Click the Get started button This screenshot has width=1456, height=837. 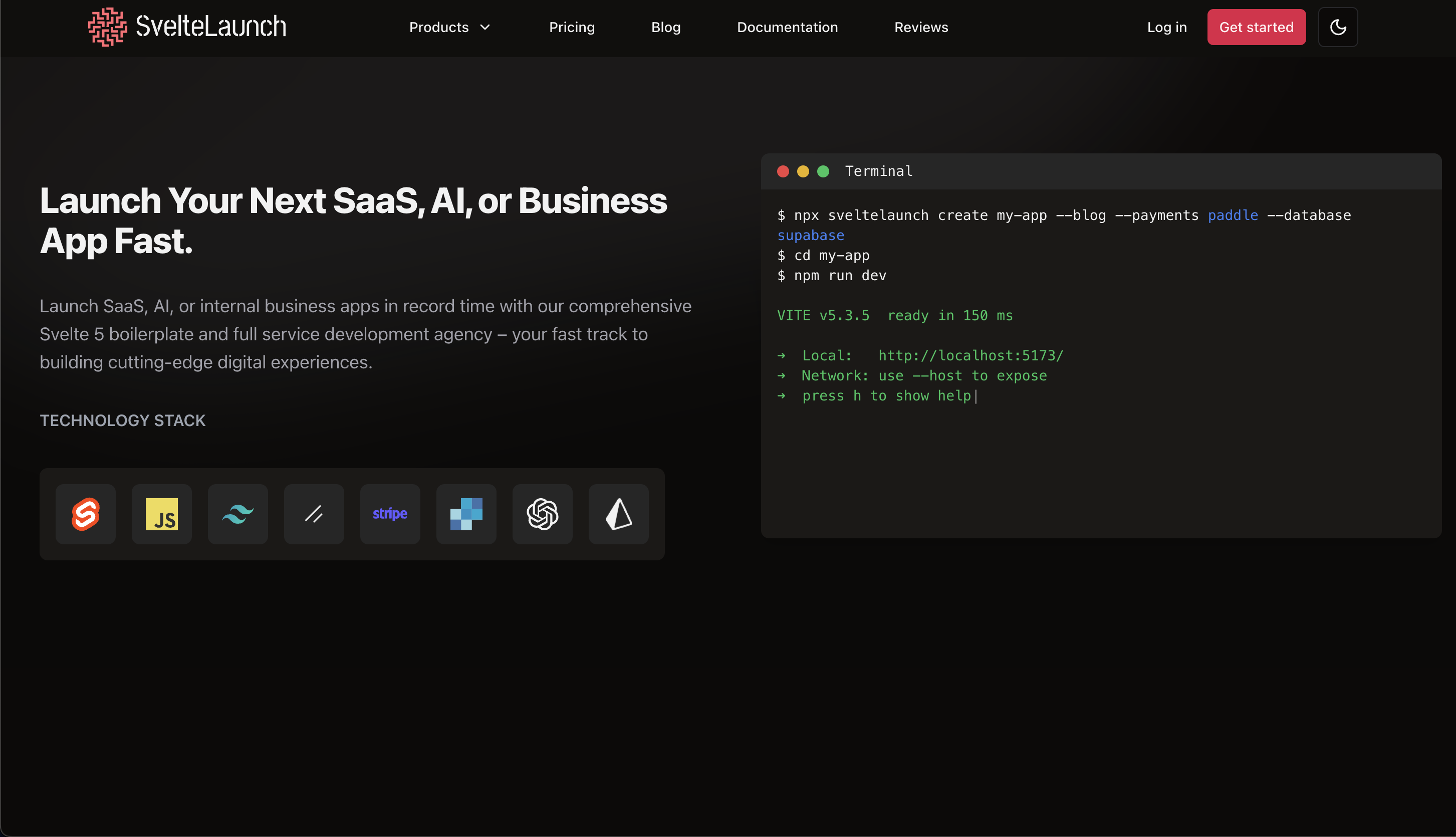tap(1256, 27)
